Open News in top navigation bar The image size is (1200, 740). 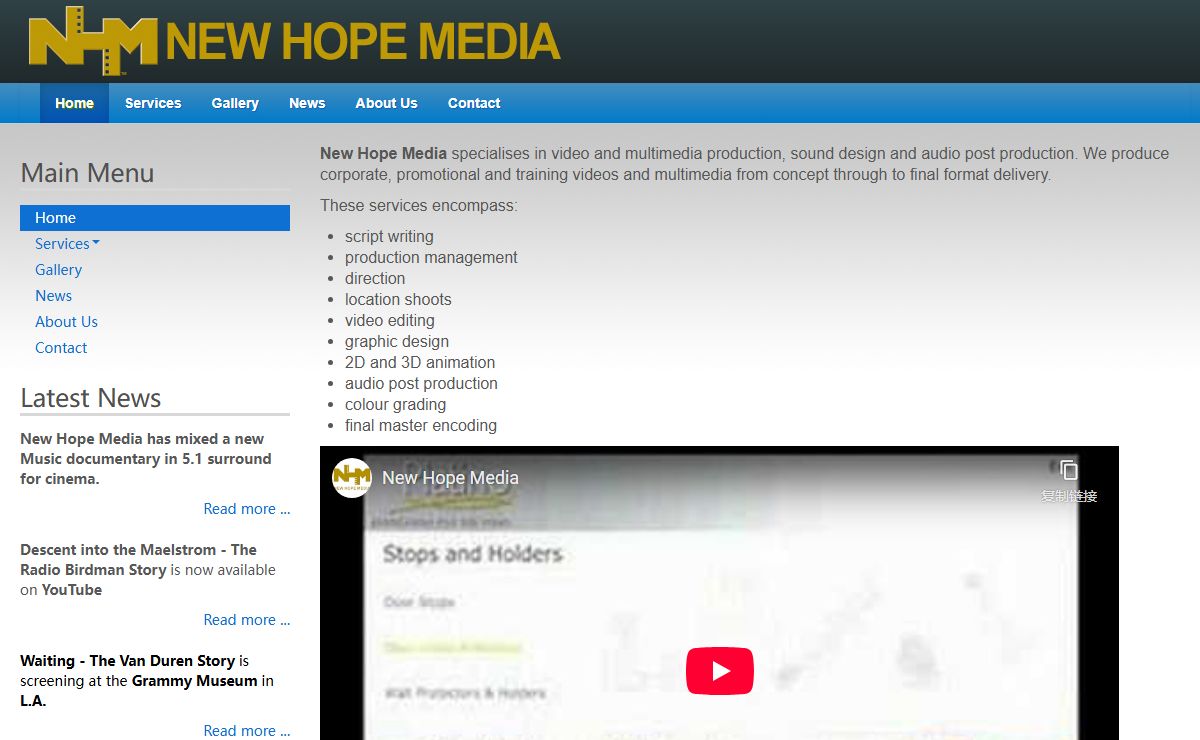pyautogui.click(x=307, y=103)
